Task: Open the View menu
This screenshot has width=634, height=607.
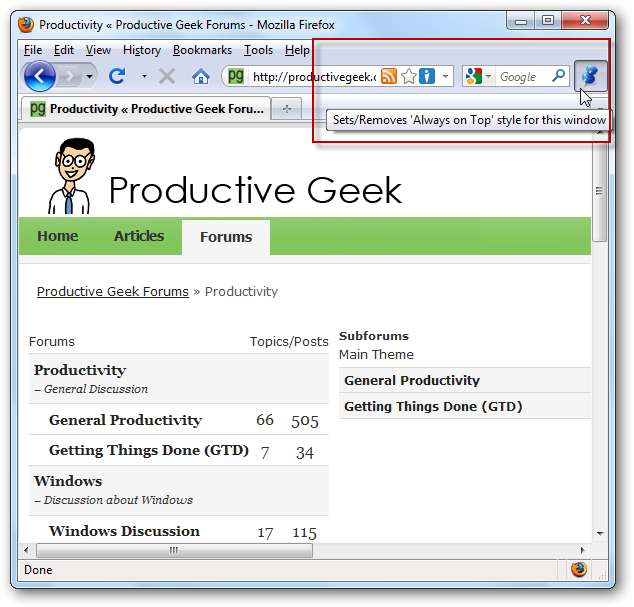Action: click(x=98, y=50)
